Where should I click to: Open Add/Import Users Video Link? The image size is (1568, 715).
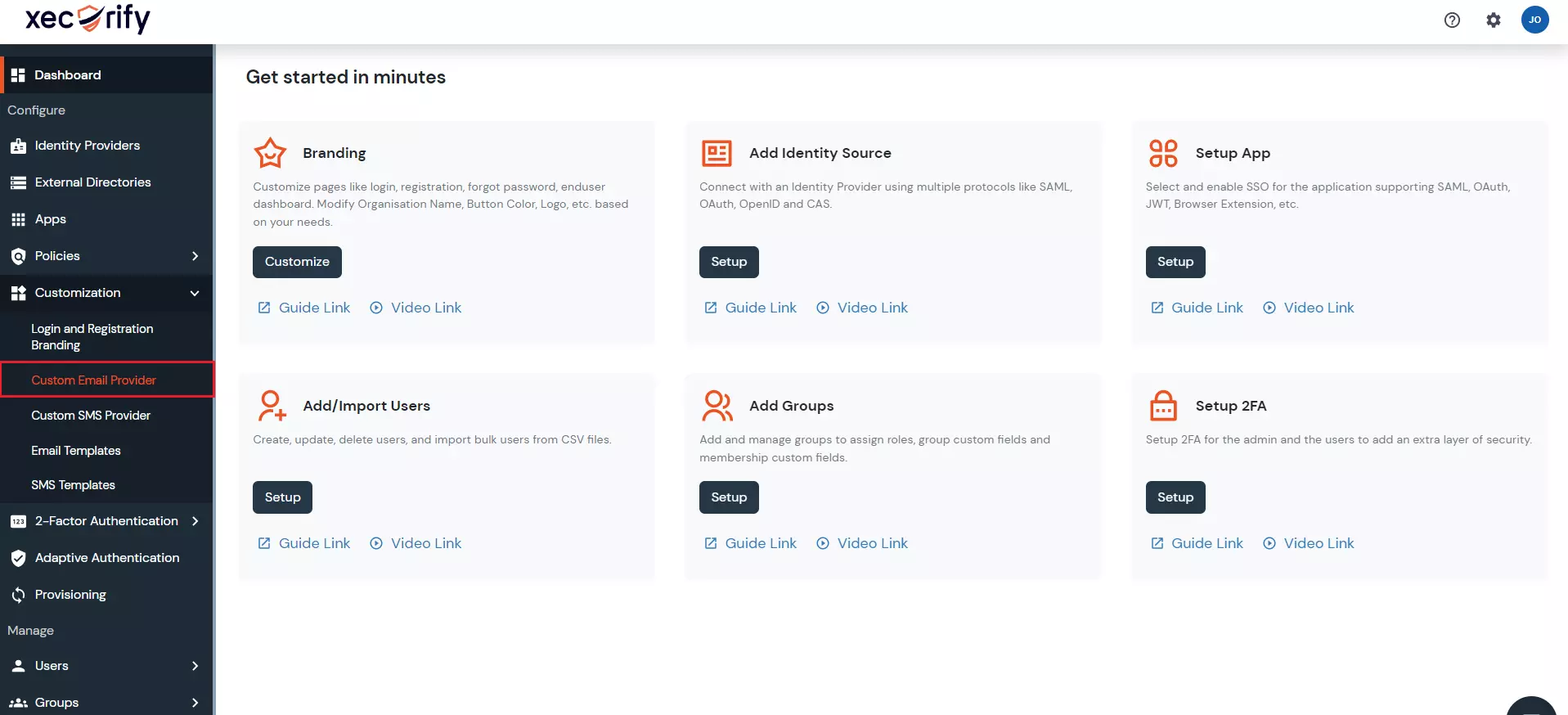point(416,543)
